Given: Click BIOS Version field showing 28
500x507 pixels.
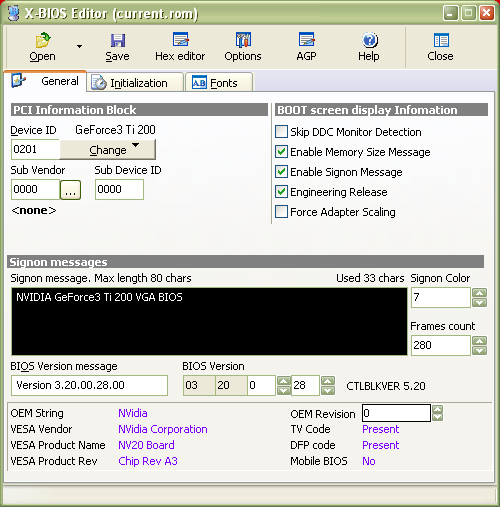Looking at the screenshot, I should pyautogui.click(x=305, y=385).
